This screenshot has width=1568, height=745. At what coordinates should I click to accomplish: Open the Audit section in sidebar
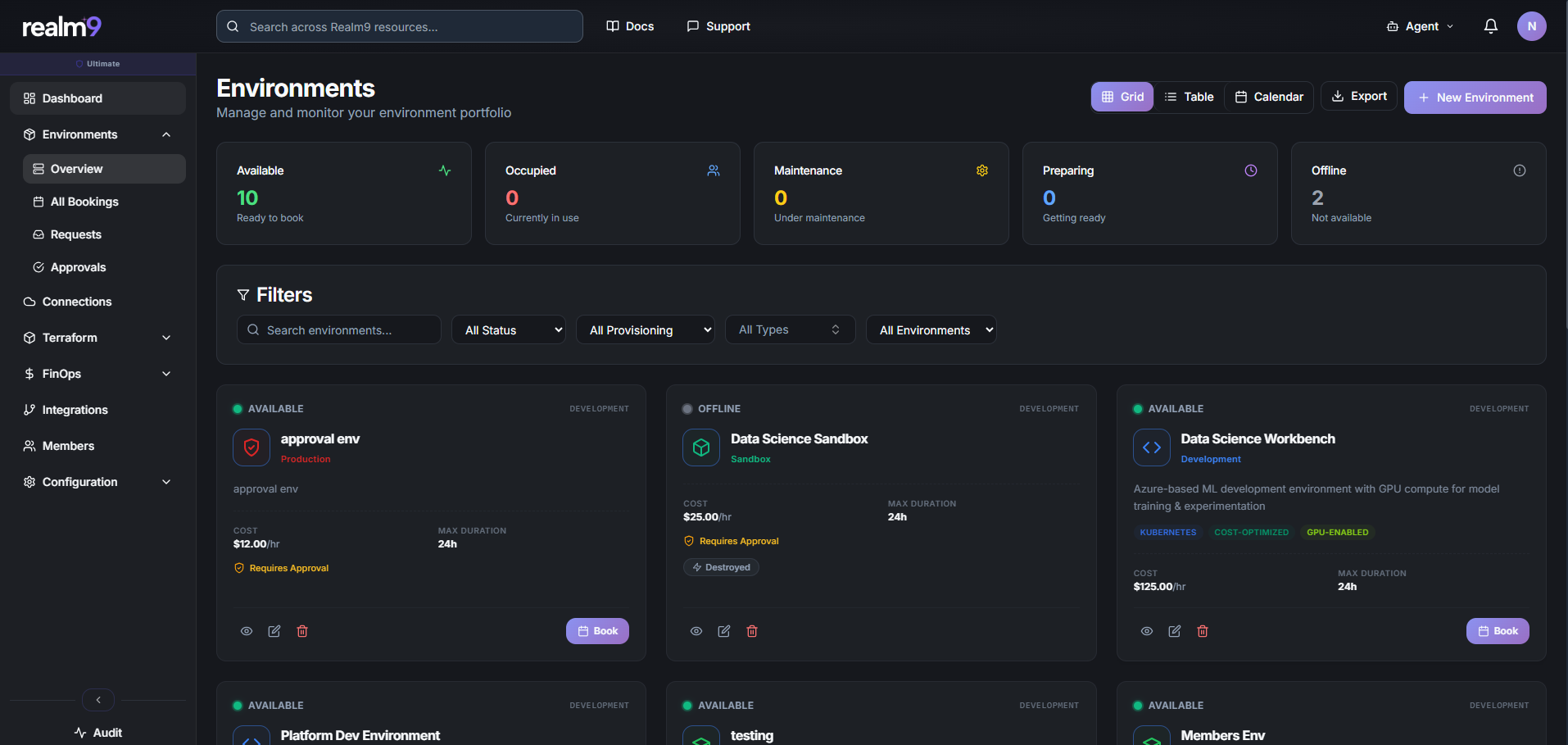coord(97,732)
